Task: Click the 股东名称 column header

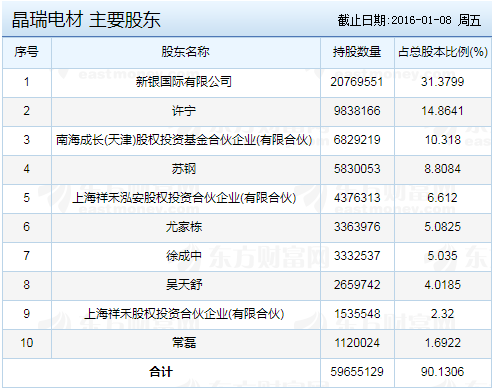Action: point(185,52)
